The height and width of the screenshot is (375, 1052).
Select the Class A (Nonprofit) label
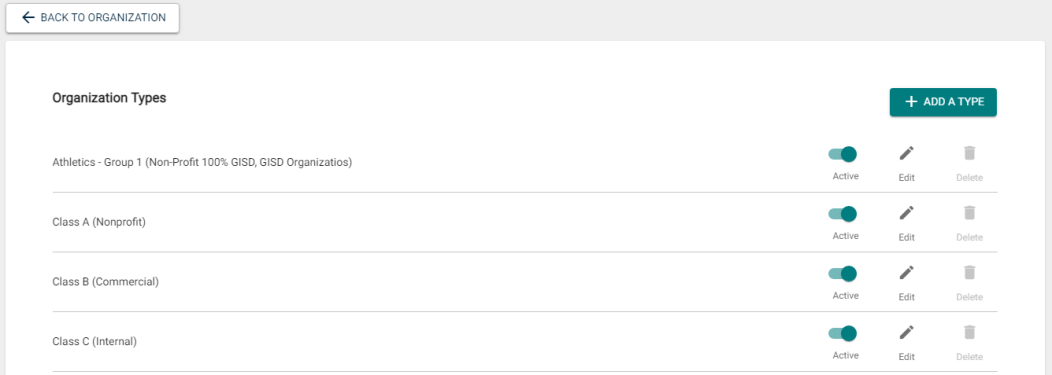tap(99, 222)
